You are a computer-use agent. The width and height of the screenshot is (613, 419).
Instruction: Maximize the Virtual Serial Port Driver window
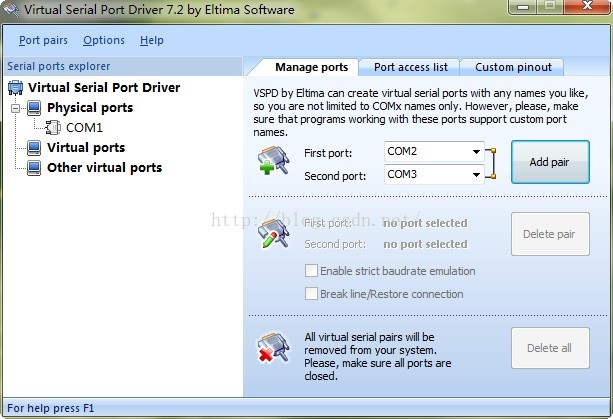550,7
